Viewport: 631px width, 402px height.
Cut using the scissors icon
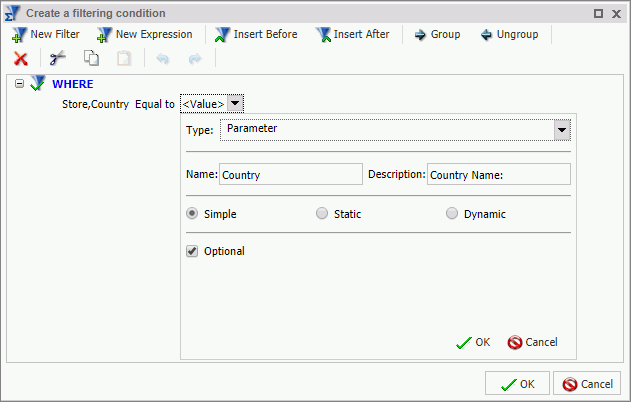click(58, 58)
